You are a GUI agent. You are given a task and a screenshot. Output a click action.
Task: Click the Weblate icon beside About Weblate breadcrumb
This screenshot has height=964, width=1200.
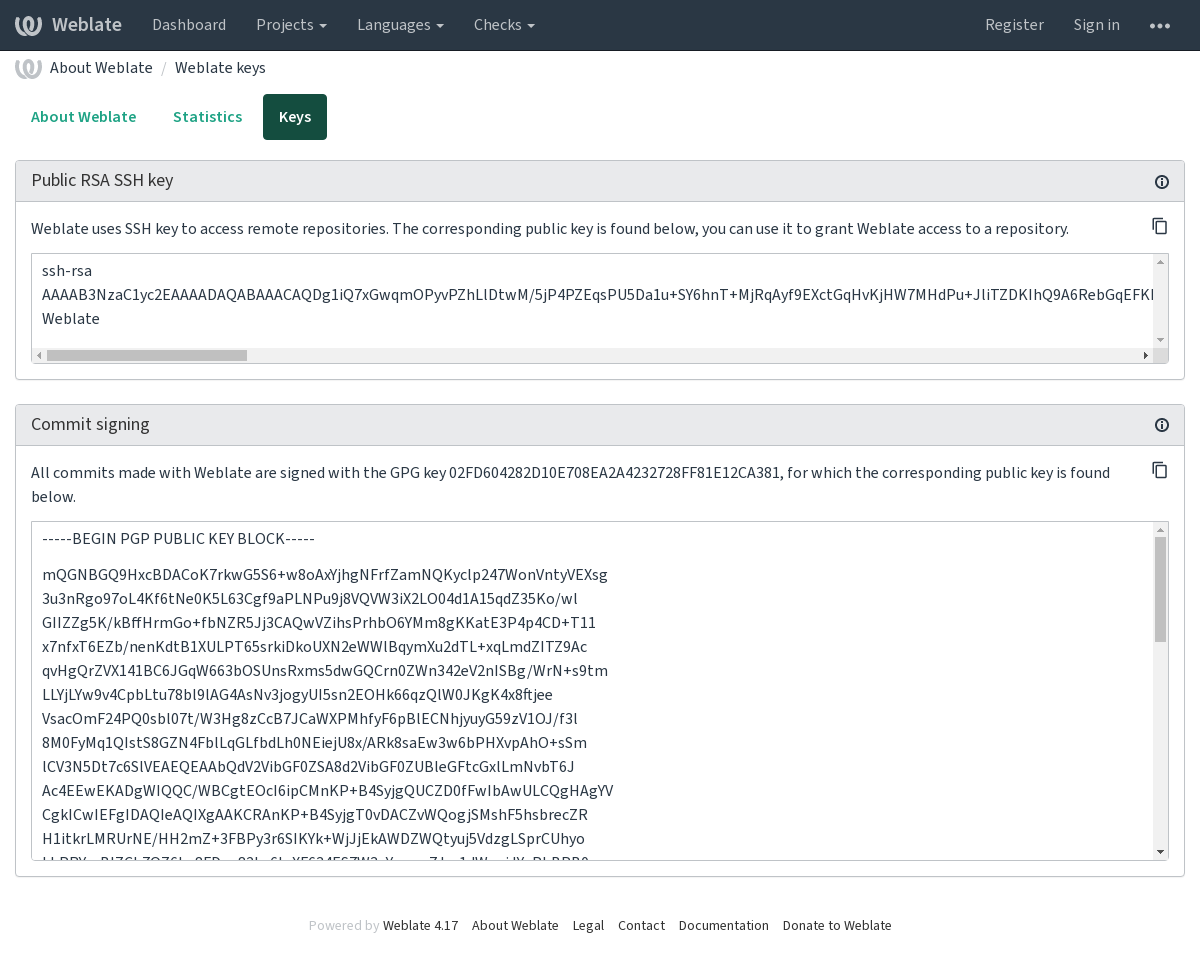(x=28, y=68)
